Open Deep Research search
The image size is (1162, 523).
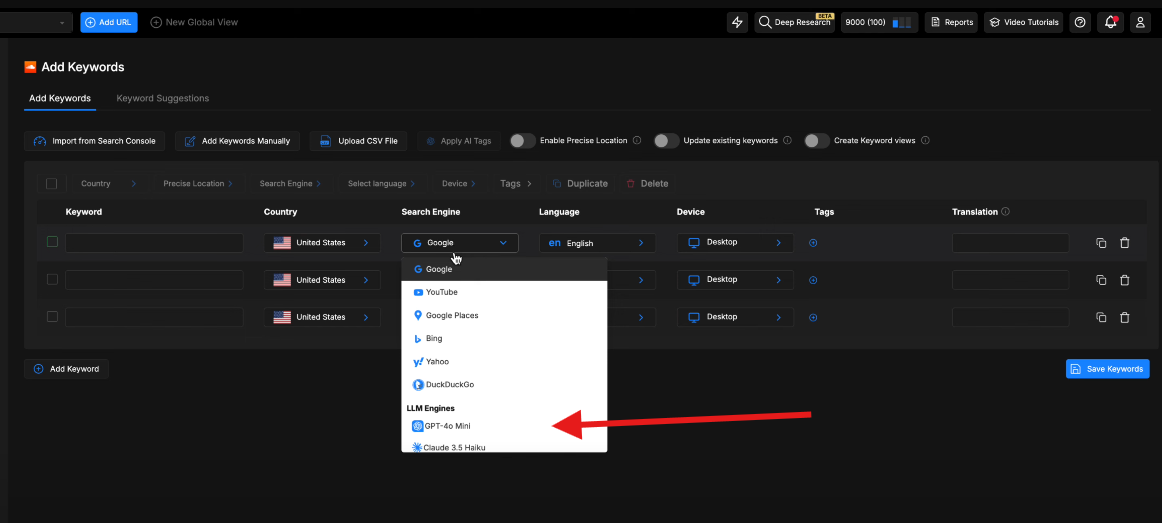[x=794, y=22]
